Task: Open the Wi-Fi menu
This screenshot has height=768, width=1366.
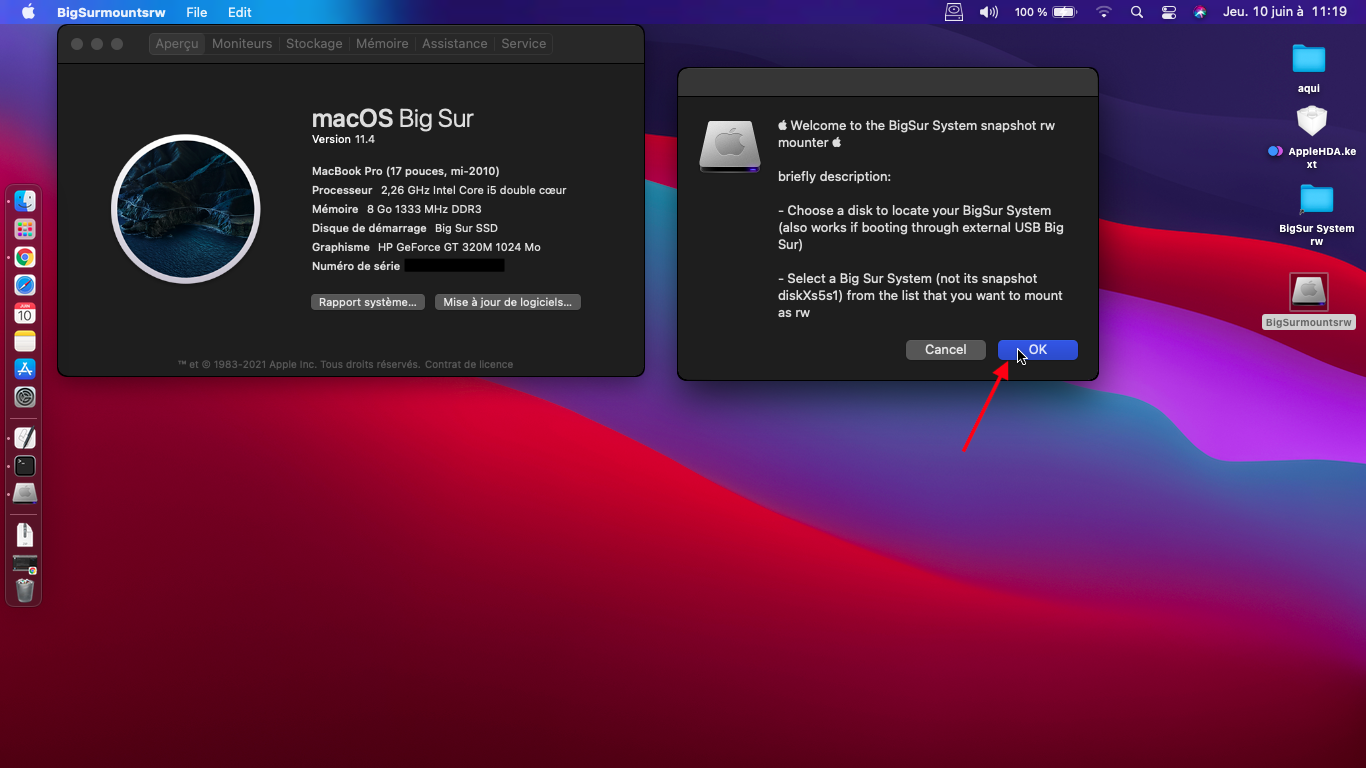Action: 1104,12
